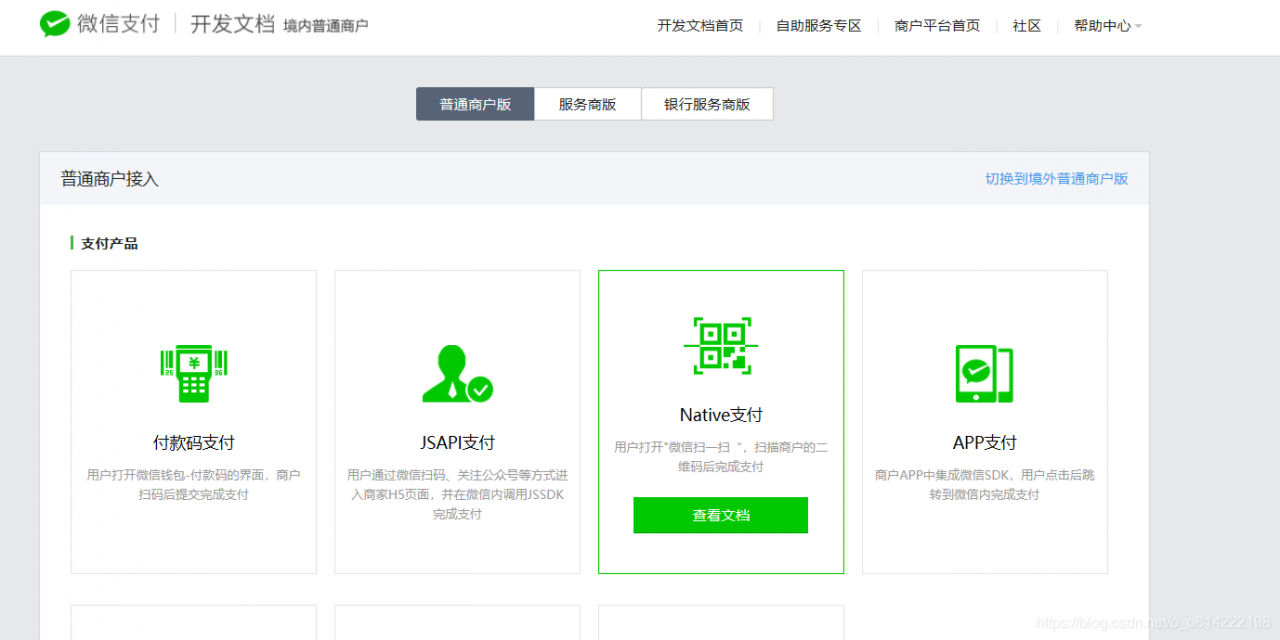Click the JSAPI支付 person icon

click(457, 373)
